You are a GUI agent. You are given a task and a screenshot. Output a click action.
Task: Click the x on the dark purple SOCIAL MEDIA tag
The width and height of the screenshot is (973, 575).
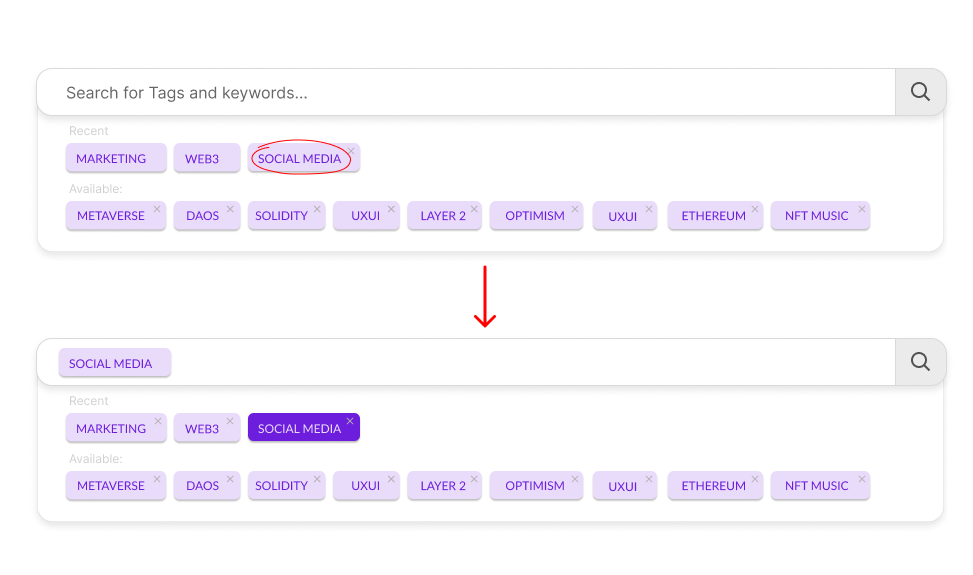(350, 421)
